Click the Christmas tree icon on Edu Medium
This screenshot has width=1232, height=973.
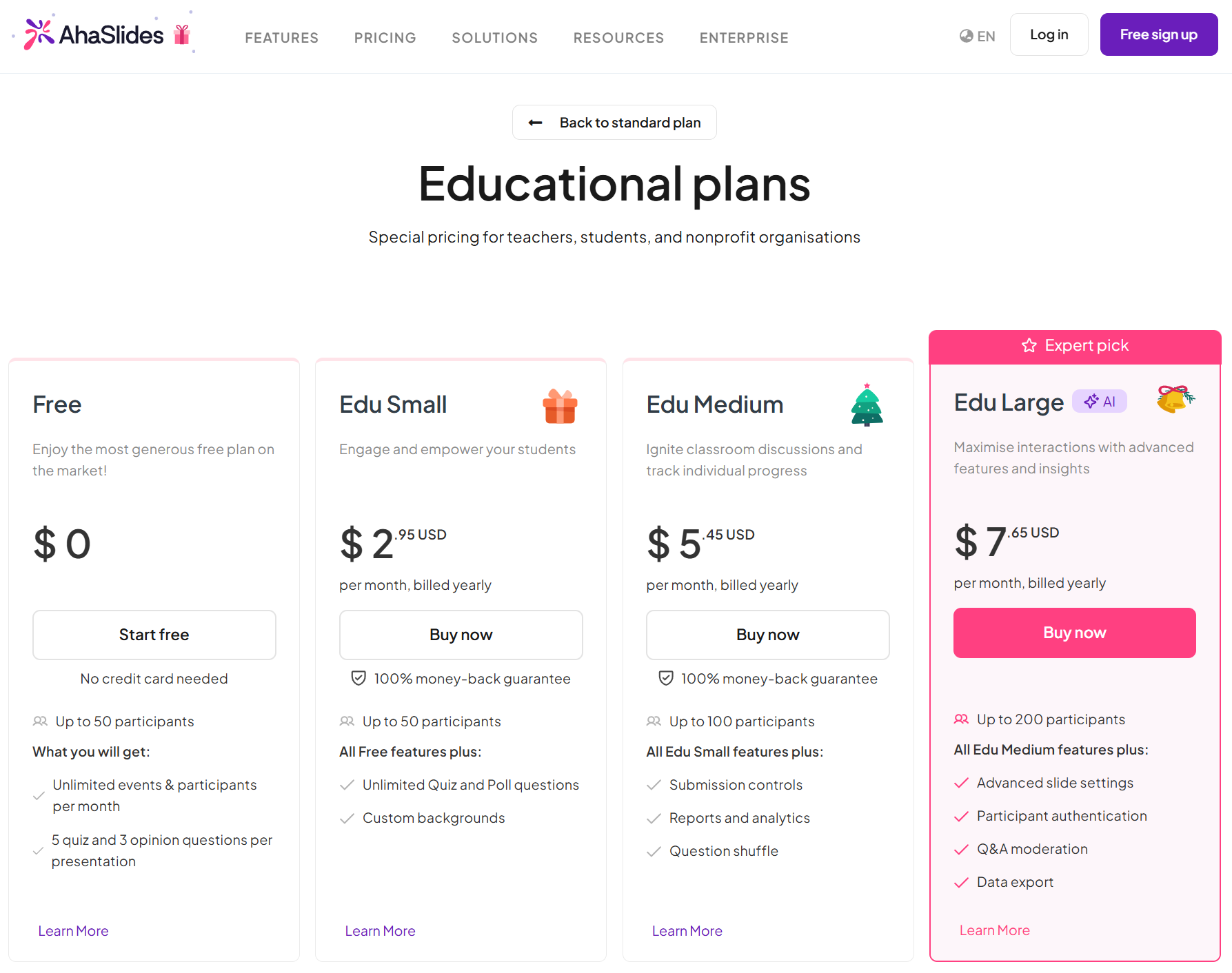pyautogui.click(x=867, y=405)
